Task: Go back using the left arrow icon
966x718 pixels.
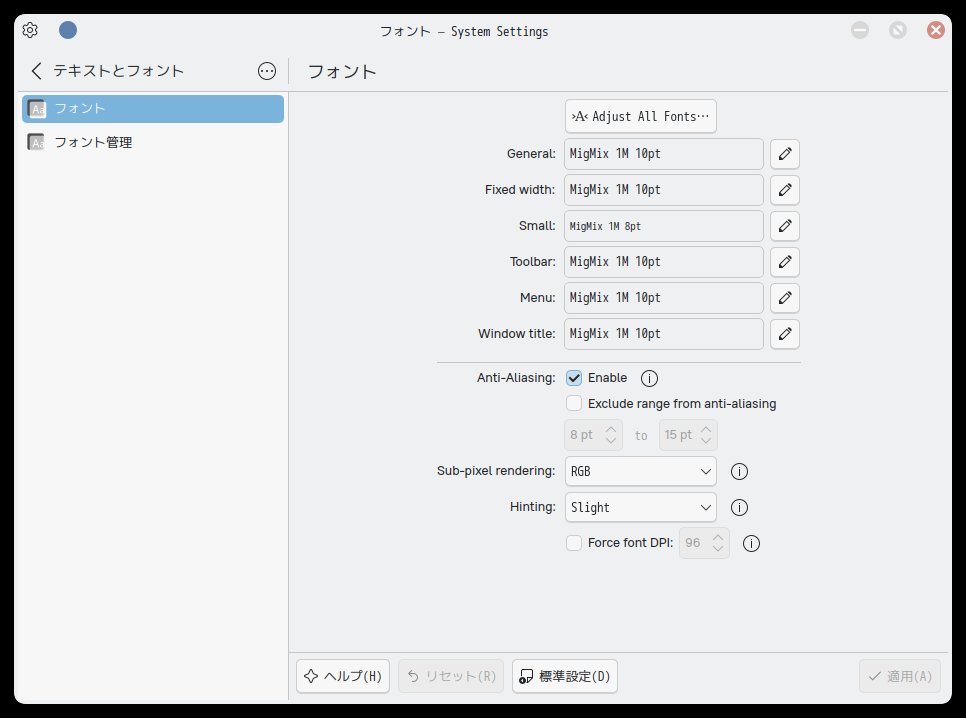Action: pyautogui.click(x=35, y=70)
